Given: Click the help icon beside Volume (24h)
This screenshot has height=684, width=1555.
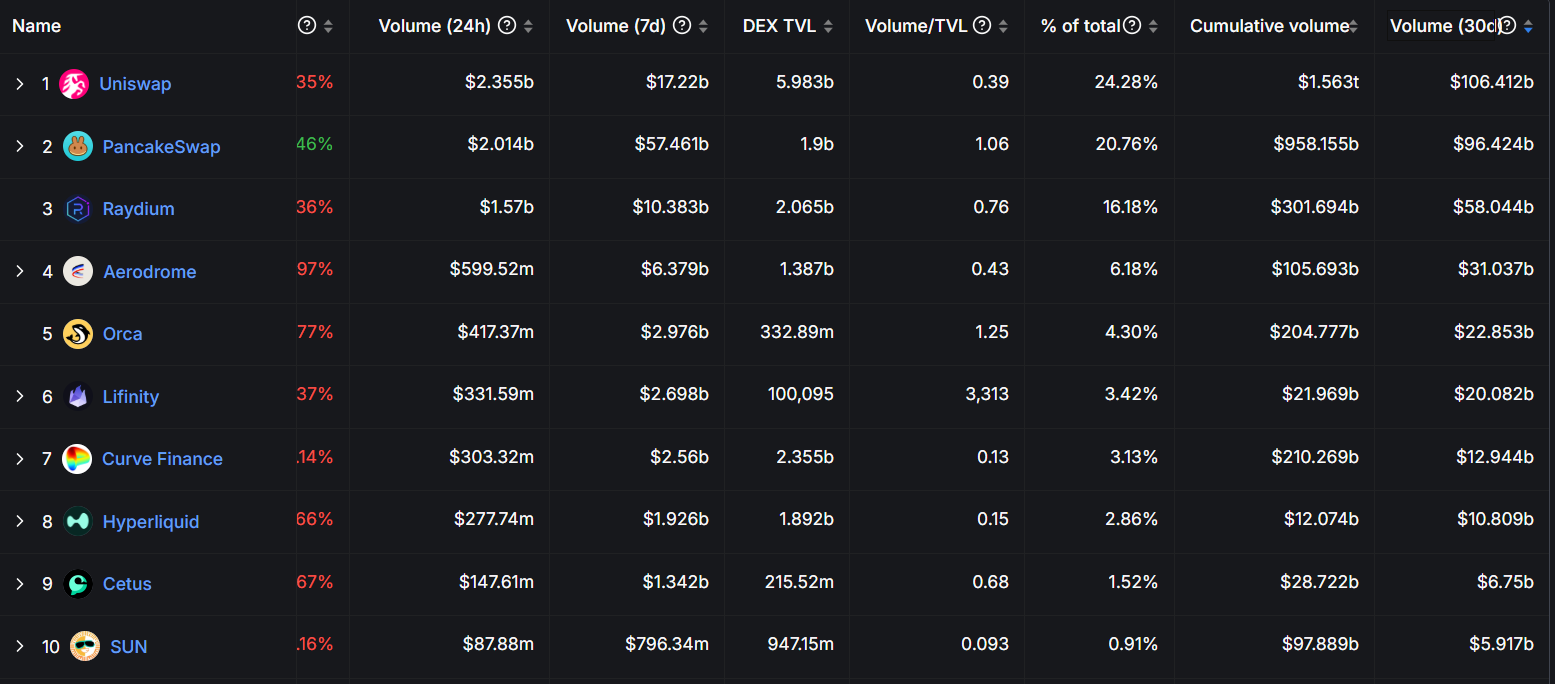Looking at the screenshot, I should tap(507, 26).
